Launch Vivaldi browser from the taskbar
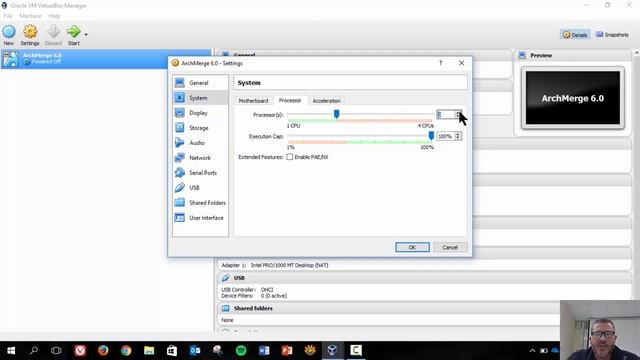Screen dimensions: 640x360 [80, 350]
